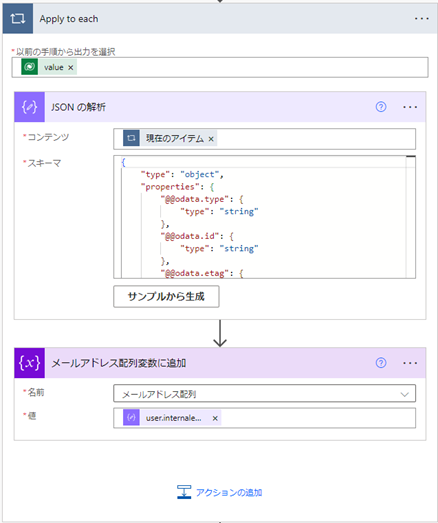
Task: Click the variable action icon for メールアドレス配列変数に追加
Action: pos(29,363)
